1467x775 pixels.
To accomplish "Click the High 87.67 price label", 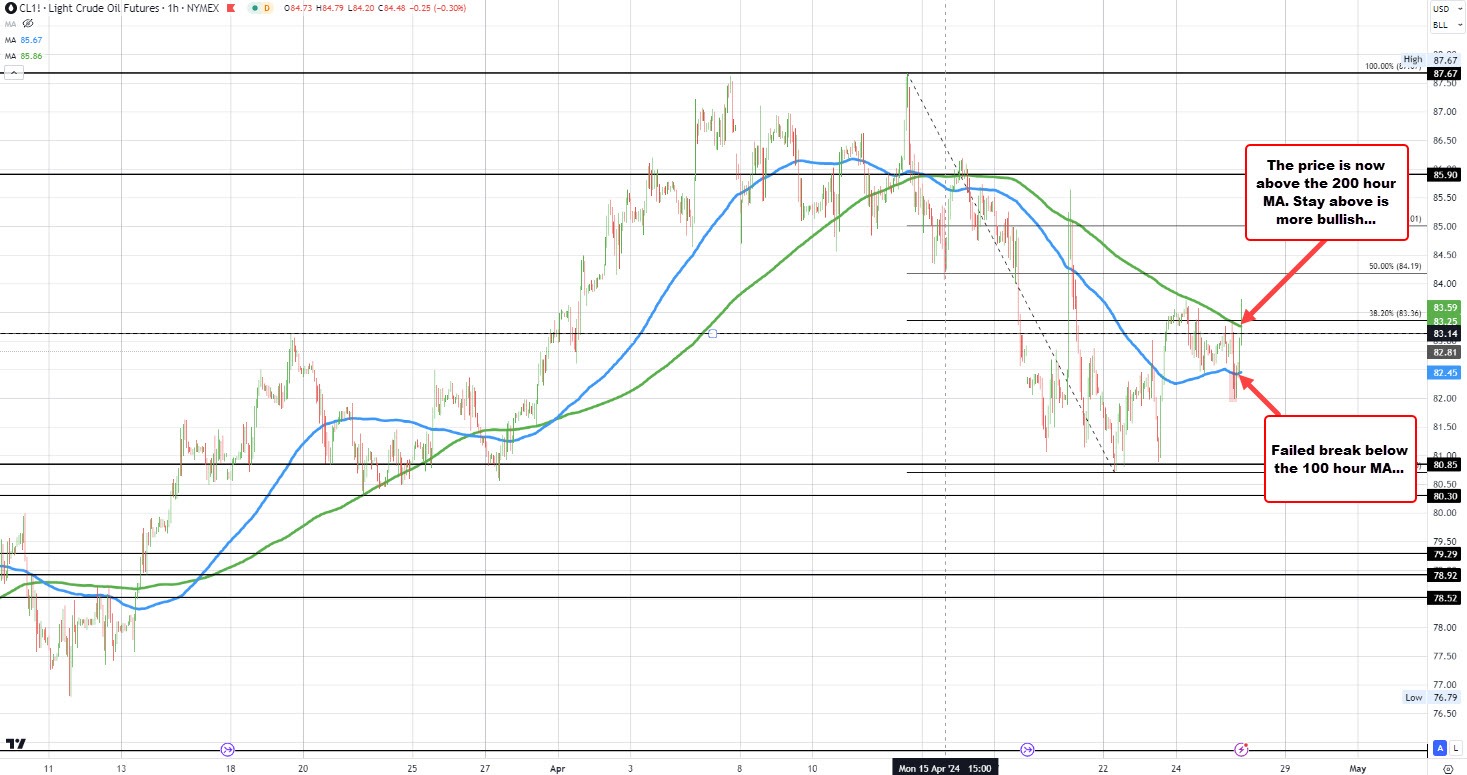I will click(x=1431, y=60).
